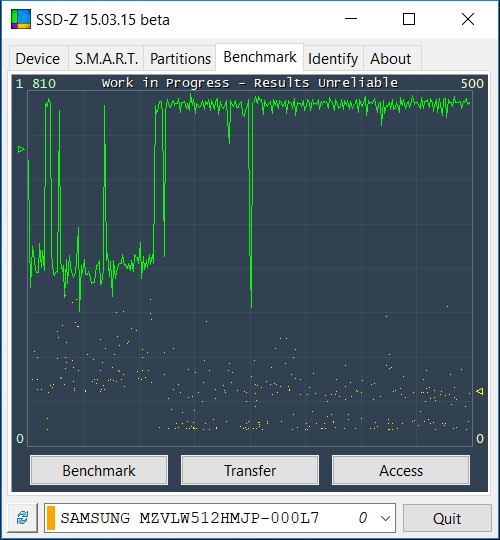The image size is (500, 540).
Task: Show the About tab
Action: (x=391, y=59)
